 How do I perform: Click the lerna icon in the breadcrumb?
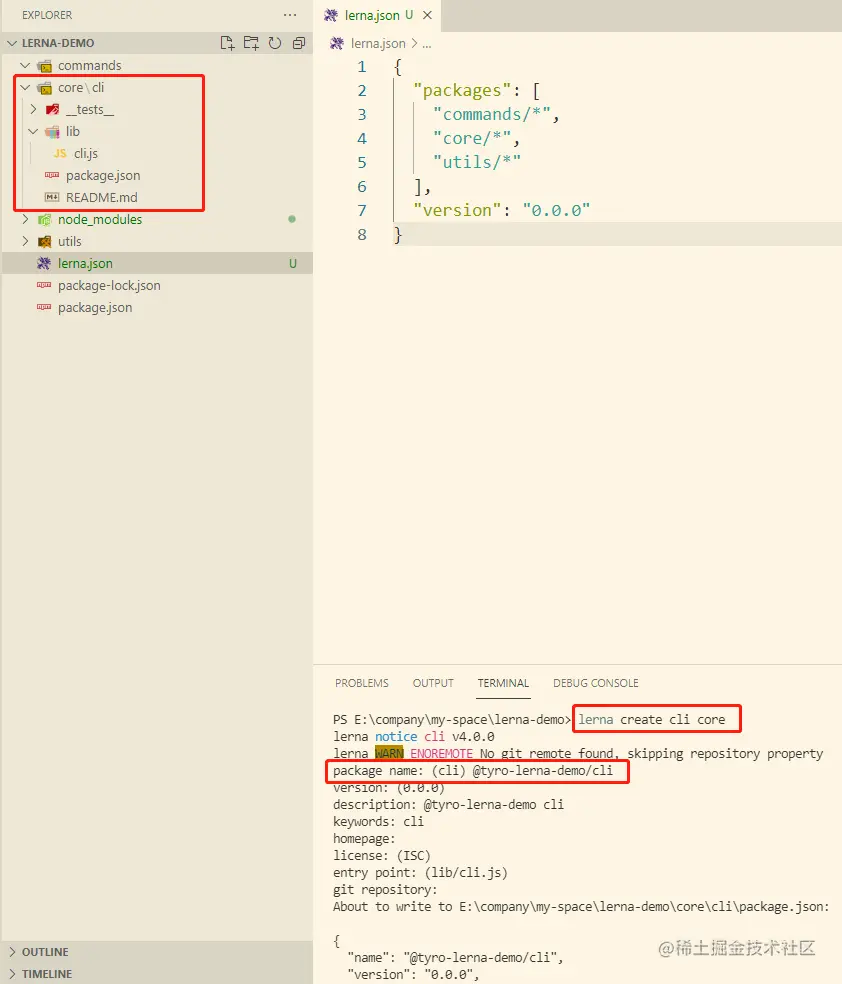coord(337,43)
